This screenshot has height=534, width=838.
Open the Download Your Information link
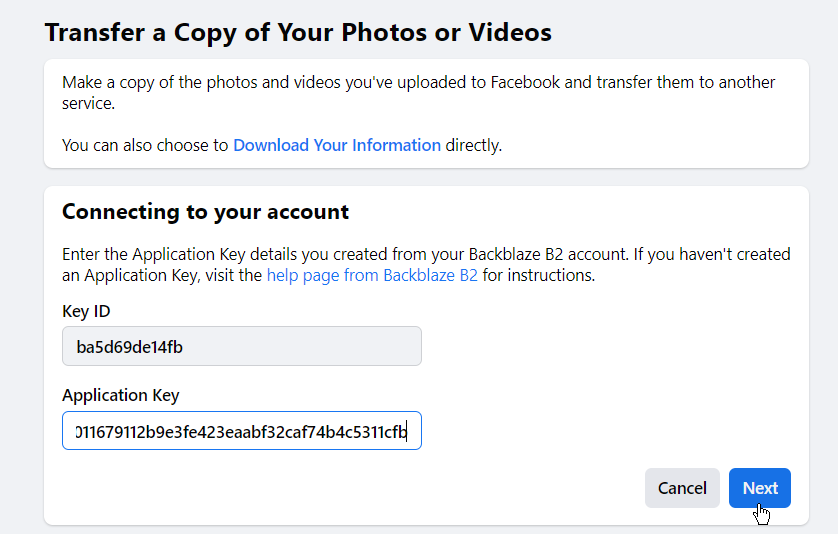pyautogui.click(x=337, y=145)
